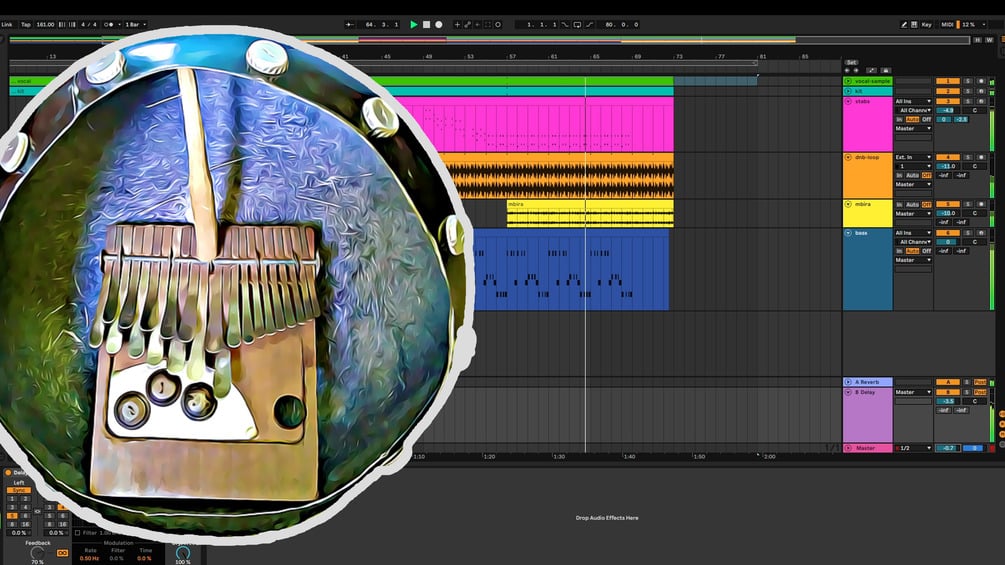
Task: Click the Tap tempo button
Action: [x=26, y=24]
